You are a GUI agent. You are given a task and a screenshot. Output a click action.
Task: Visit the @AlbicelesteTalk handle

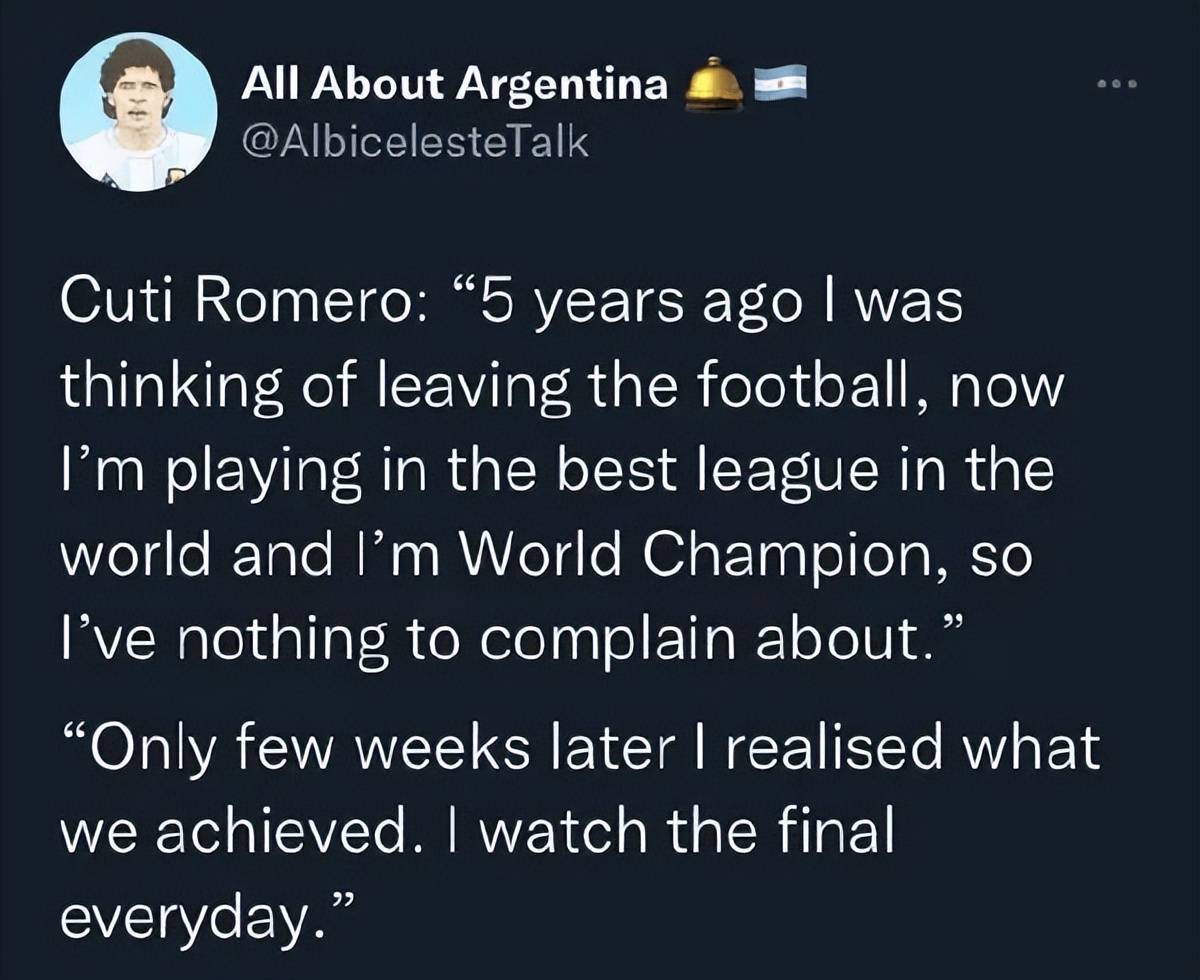pyautogui.click(x=416, y=143)
